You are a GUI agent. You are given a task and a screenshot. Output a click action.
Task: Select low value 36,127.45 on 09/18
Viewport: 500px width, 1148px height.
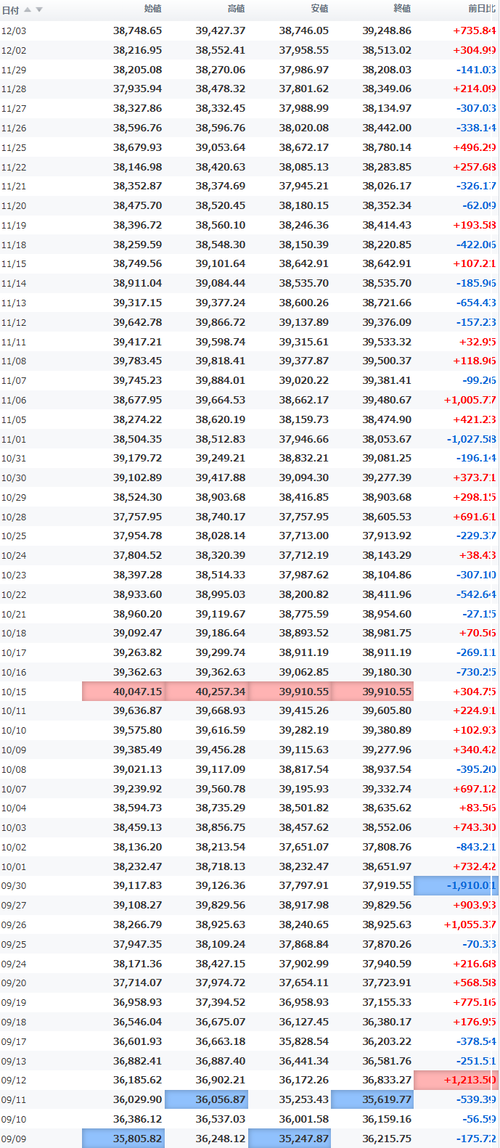(x=304, y=1020)
